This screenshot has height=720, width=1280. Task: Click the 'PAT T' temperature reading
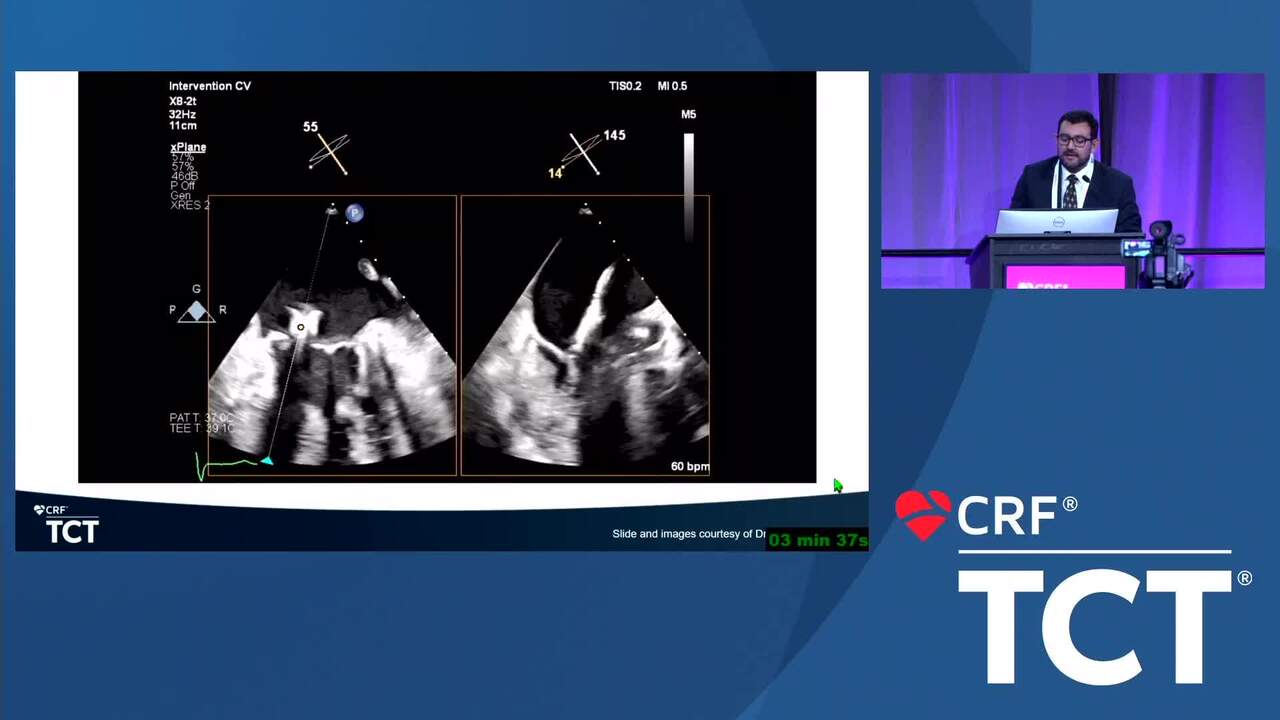pos(201,417)
